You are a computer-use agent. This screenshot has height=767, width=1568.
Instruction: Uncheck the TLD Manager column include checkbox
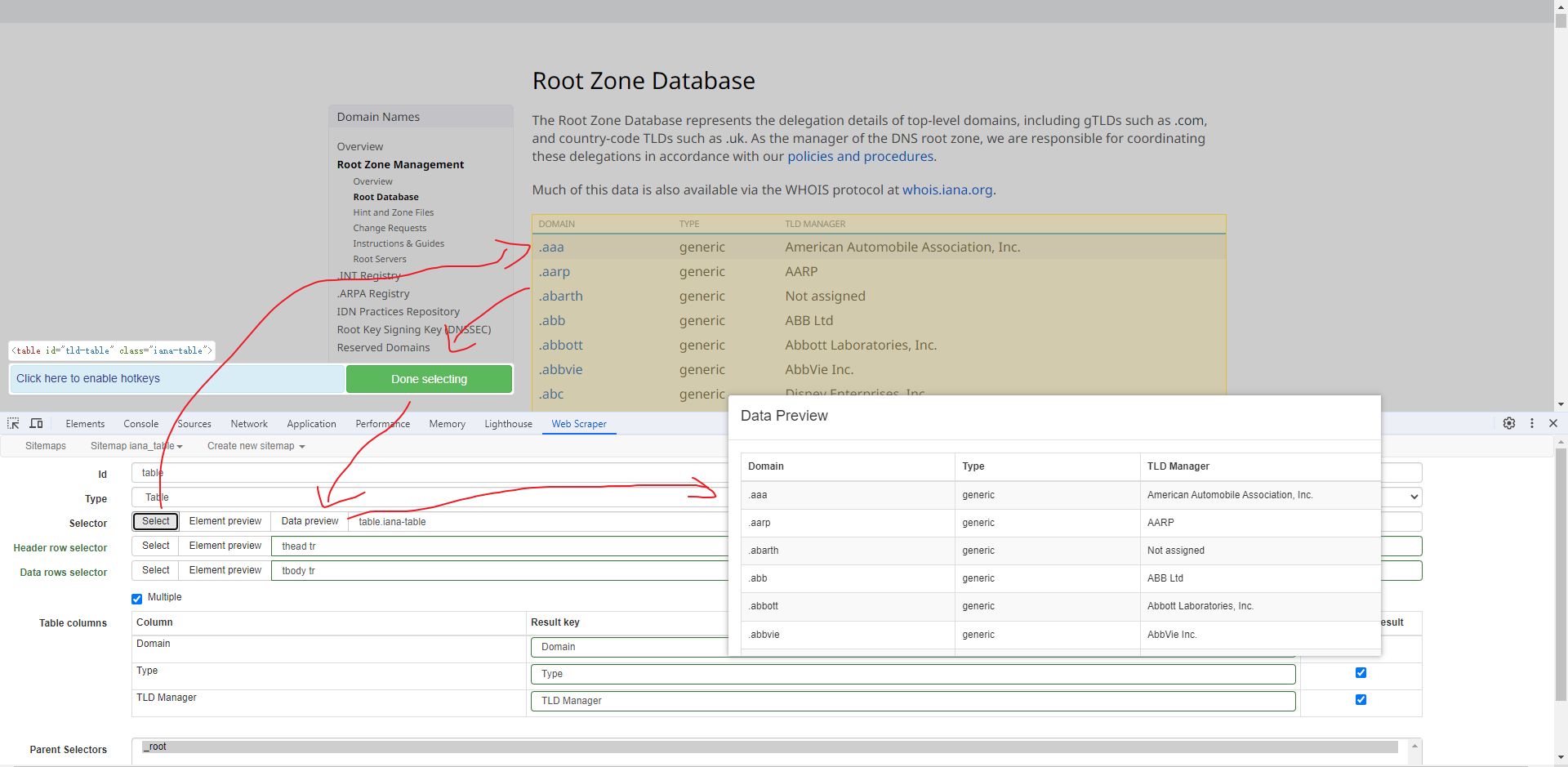1361,700
